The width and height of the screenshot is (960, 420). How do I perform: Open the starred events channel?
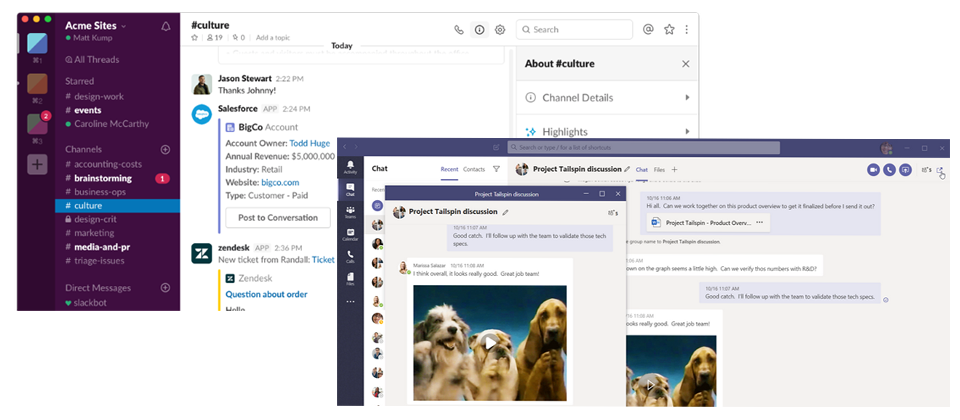[83, 110]
